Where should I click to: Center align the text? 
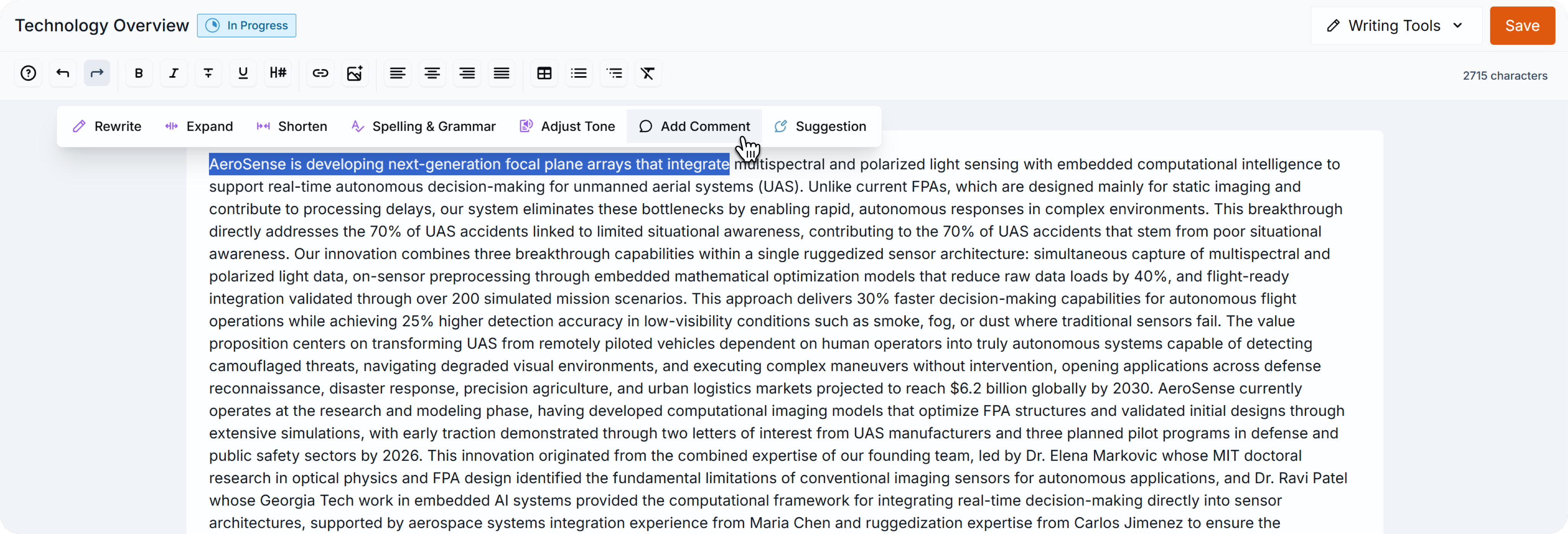(432, 73)
